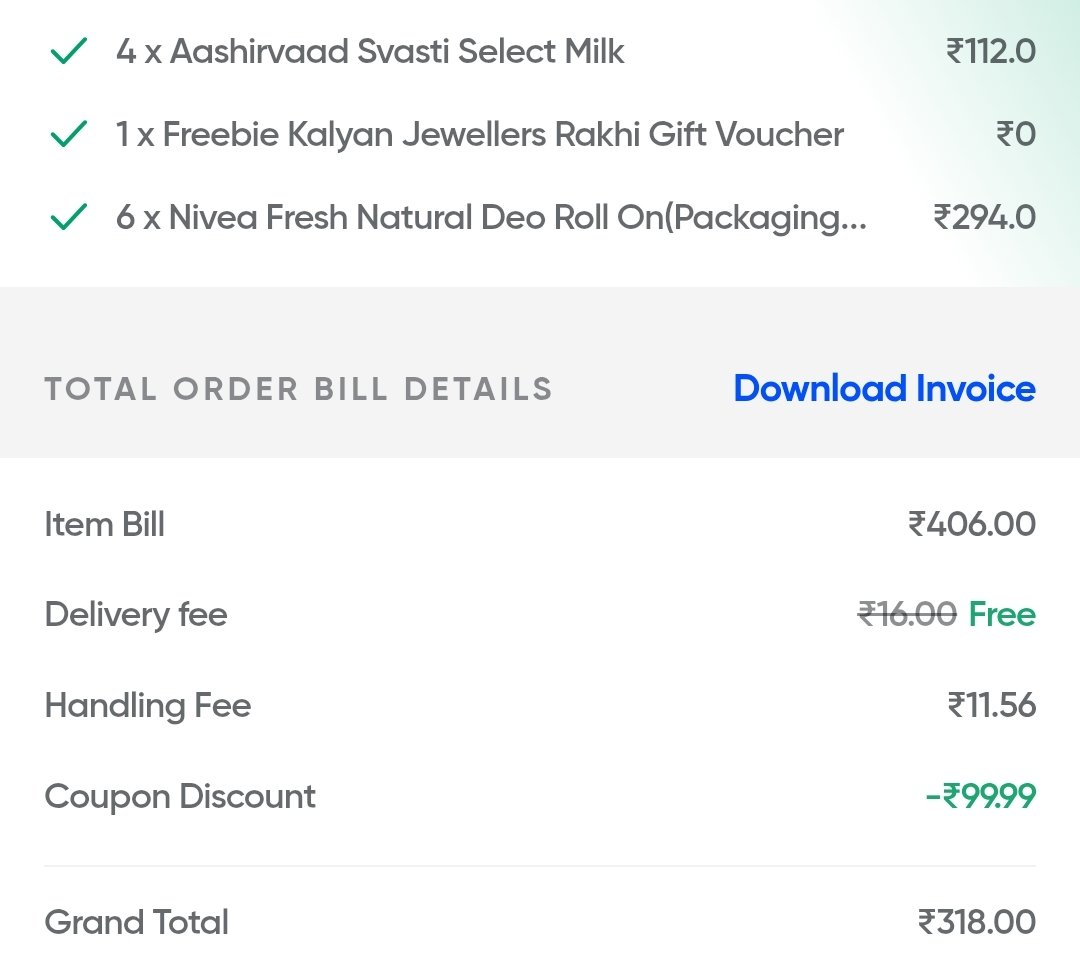Image resolution: width=1080 pixels, height=978 pixels.
Task: Click the green -₹99.99 coupon discount
Action: pyautogui.click(x=981, y=796)
